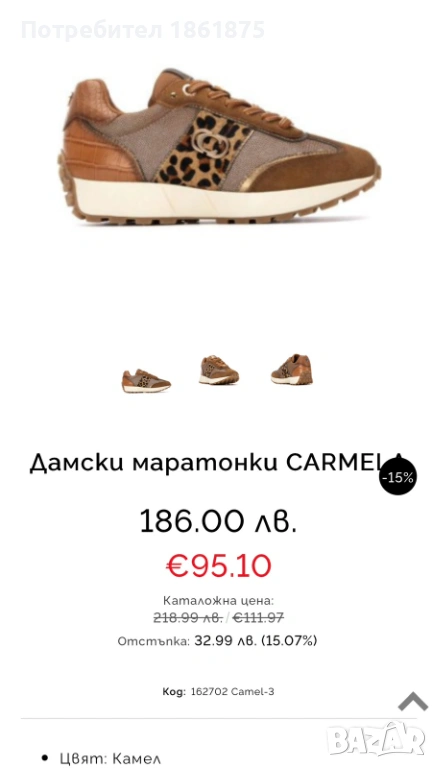Screen dimensions: 437x768
Task: Click the Код label
Action: pyautogui.click(x=174, y=692)
